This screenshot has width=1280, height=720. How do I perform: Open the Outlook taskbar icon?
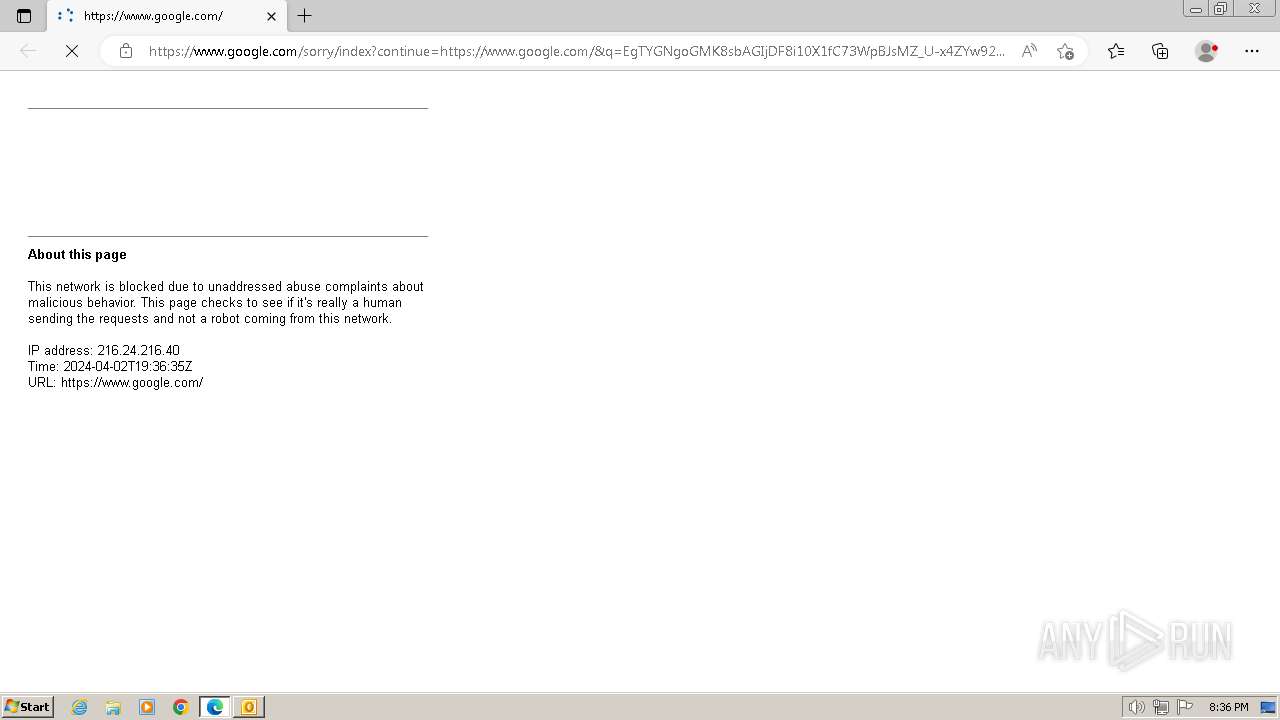(249, 707)
